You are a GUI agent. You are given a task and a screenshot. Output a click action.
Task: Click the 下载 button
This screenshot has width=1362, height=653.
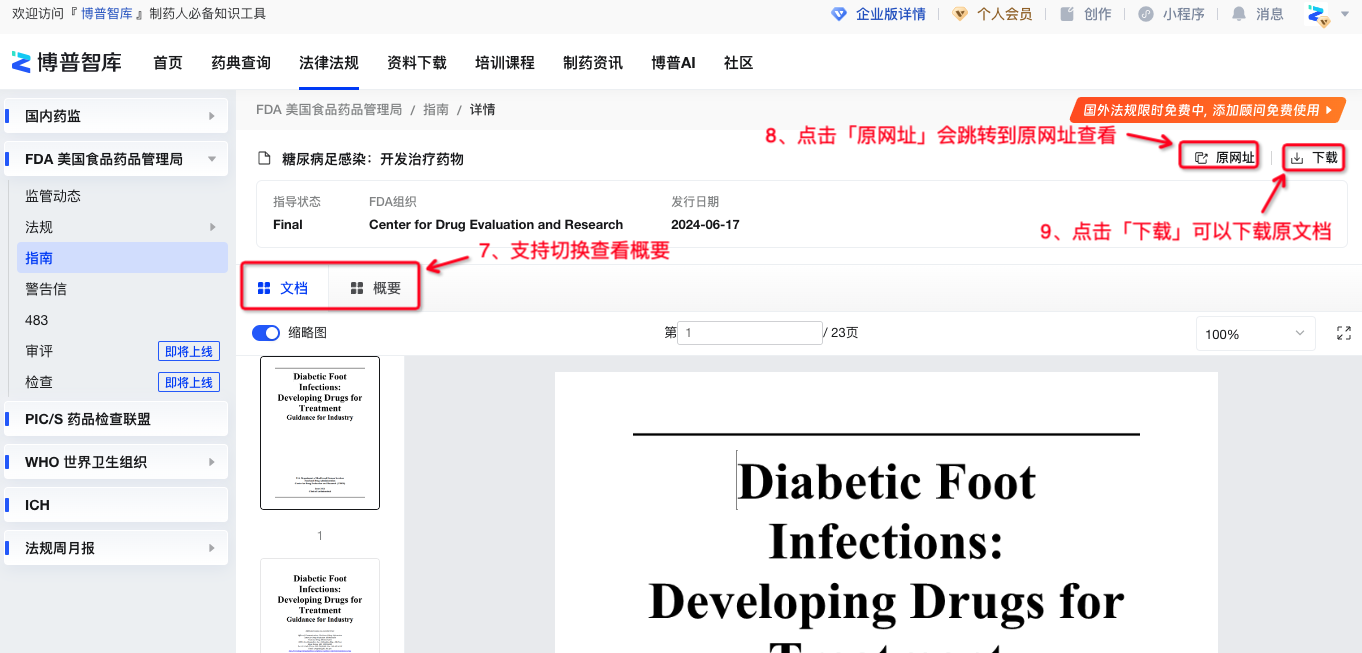(x=1313, y=158)
